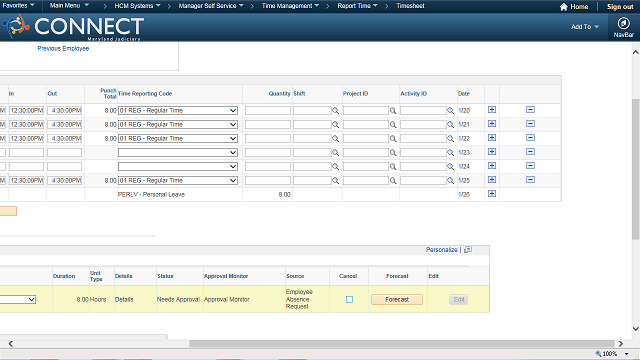Image resolution: width=640 pixels, height=360 pixels.
Task: Add a row for date 1/23
Action: click(492, 152)
